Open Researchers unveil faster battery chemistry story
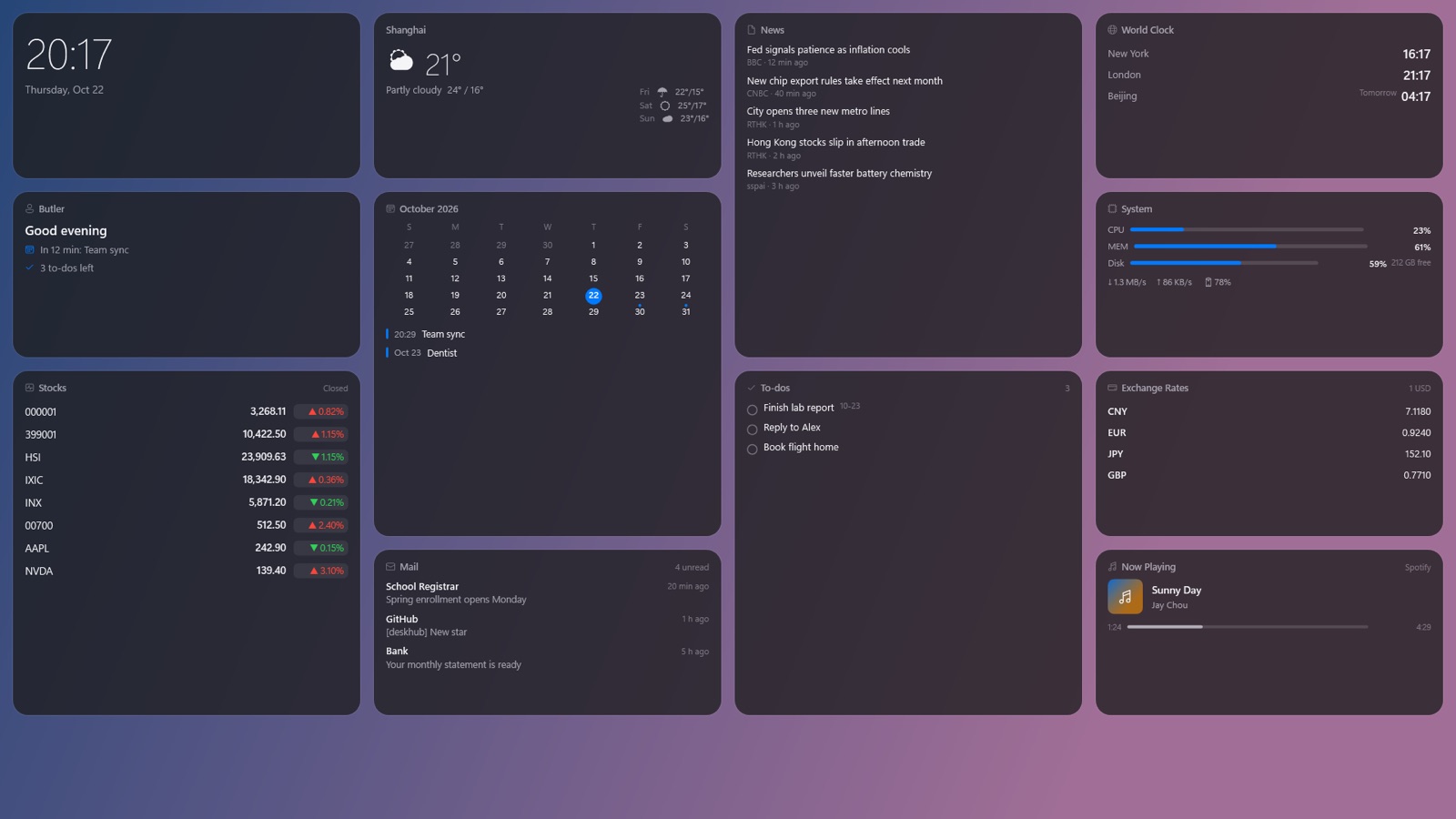Viewport: 1456px width, 819px height. click(908, 179)
